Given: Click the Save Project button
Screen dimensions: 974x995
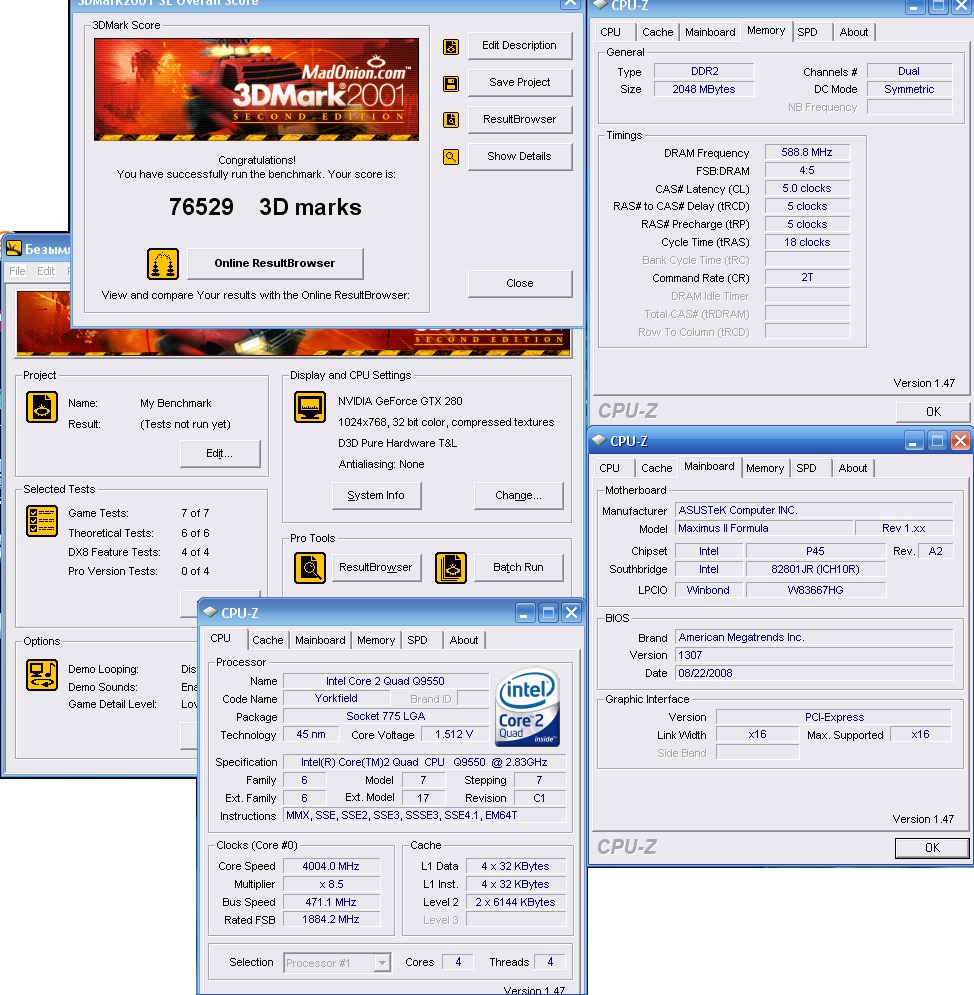Looking at the screenshot, I should pos(520,82).
